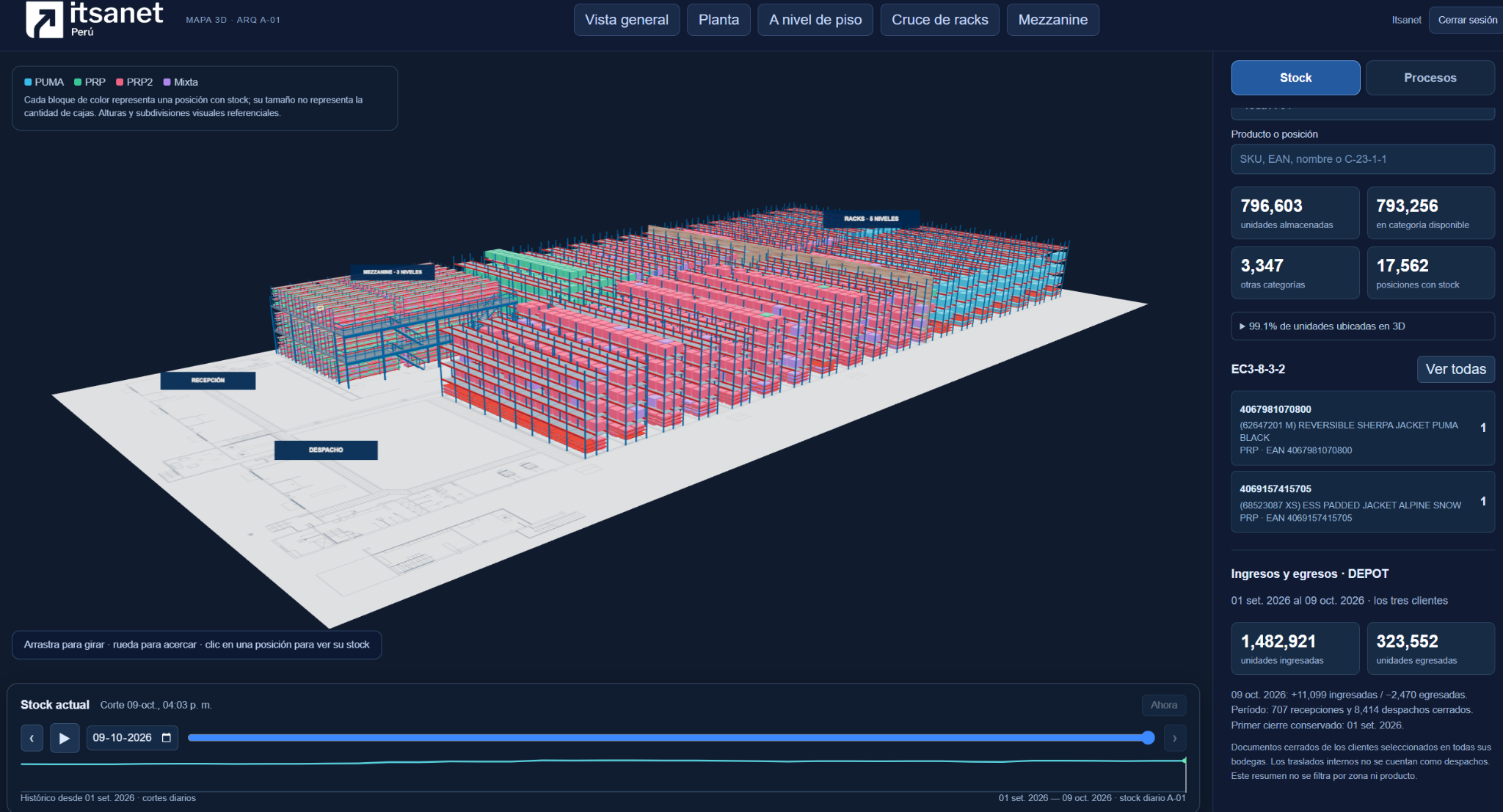This screenshot has height=812, width=1503.
Task: Click the 17,562 posiciones con stock card
Action: (1430, 273)
